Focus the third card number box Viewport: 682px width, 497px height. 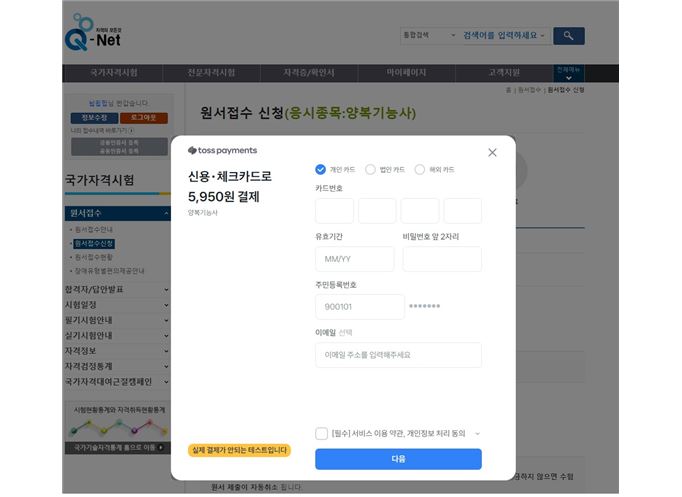coord(420,211)
